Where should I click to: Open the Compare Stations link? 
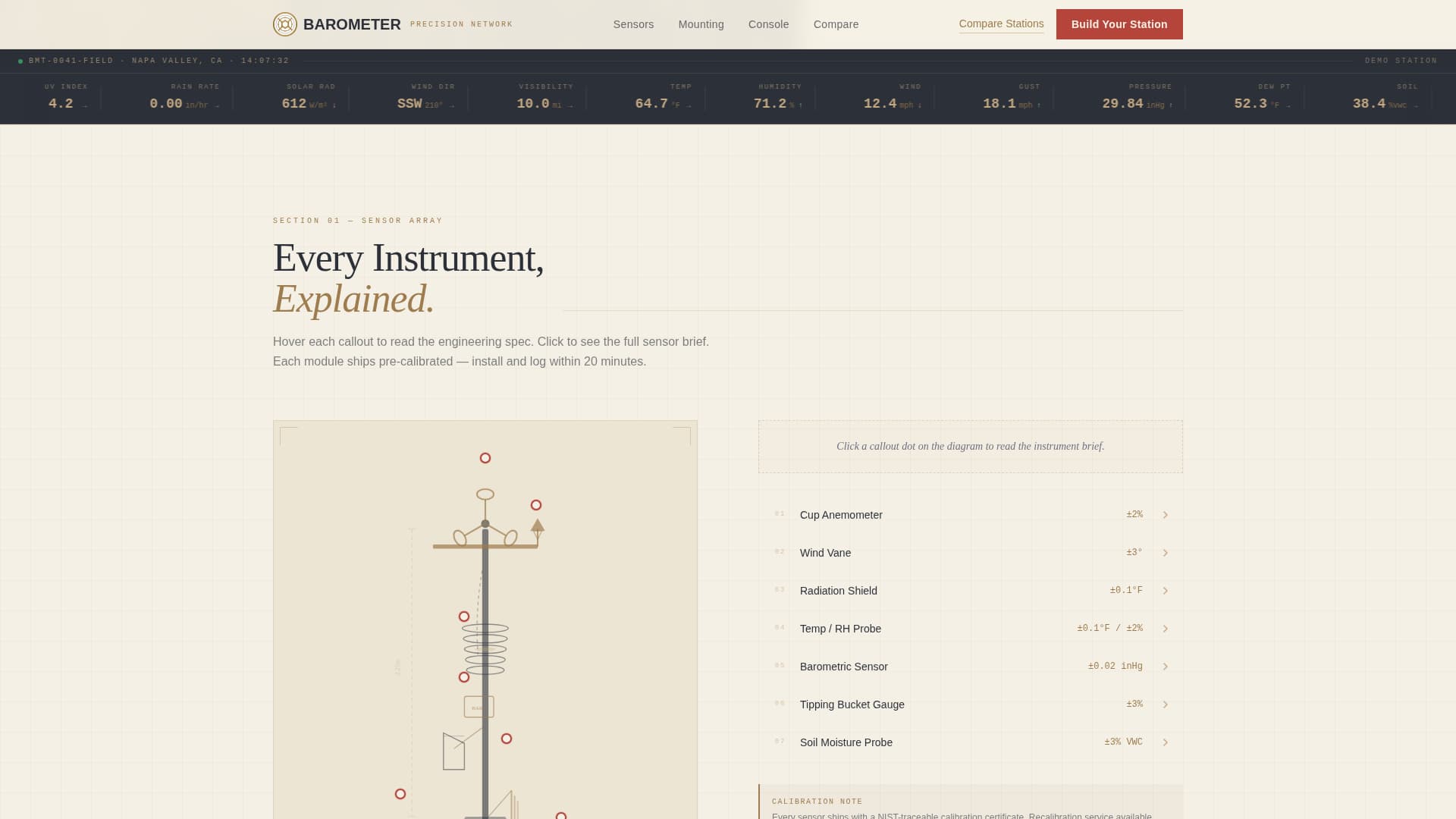[1001, 24]
